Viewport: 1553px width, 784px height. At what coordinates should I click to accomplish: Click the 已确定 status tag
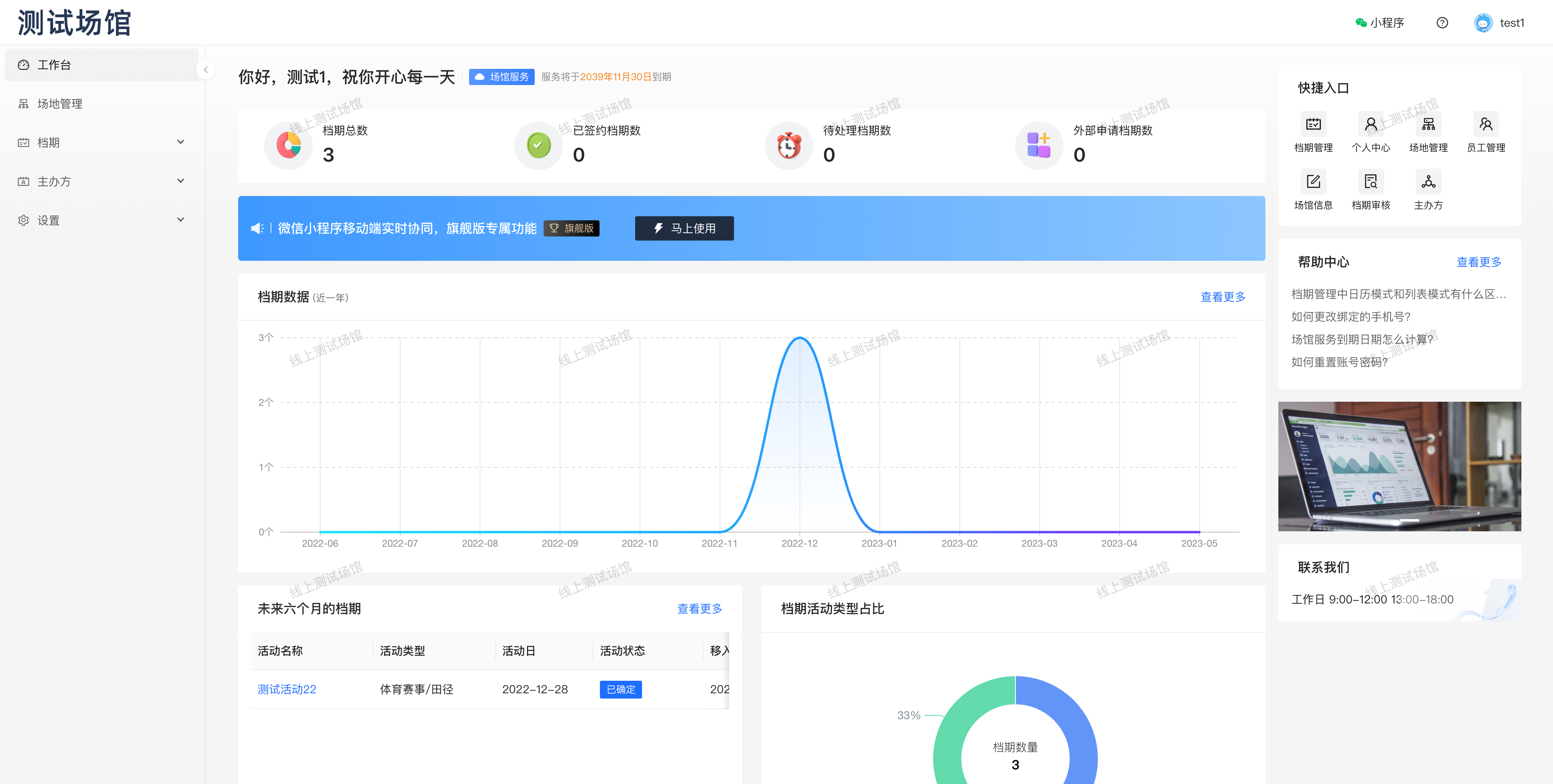(x=621, y=689)
